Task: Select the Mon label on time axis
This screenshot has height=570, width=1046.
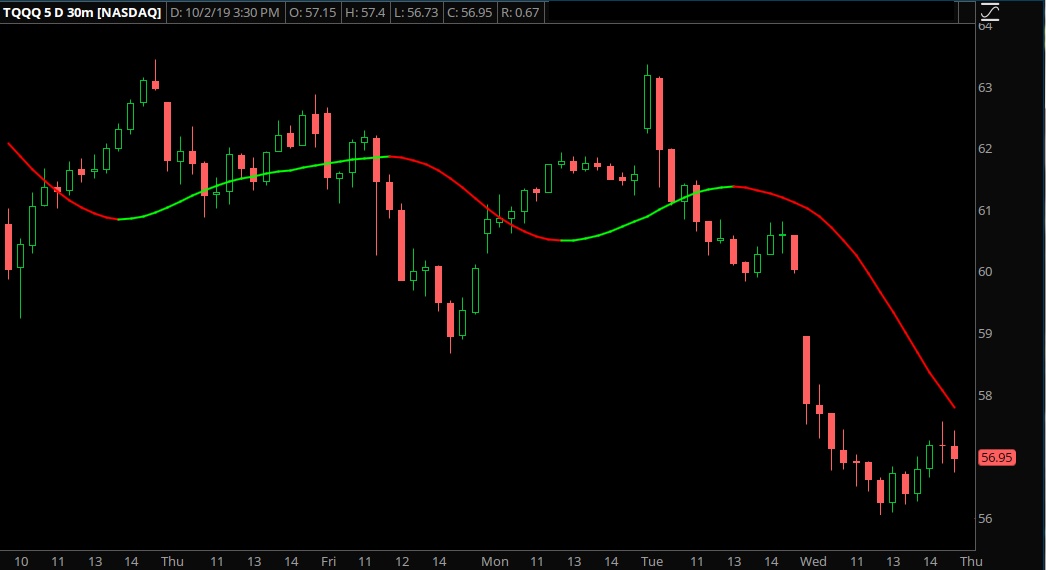Action: tap(494, 562)
